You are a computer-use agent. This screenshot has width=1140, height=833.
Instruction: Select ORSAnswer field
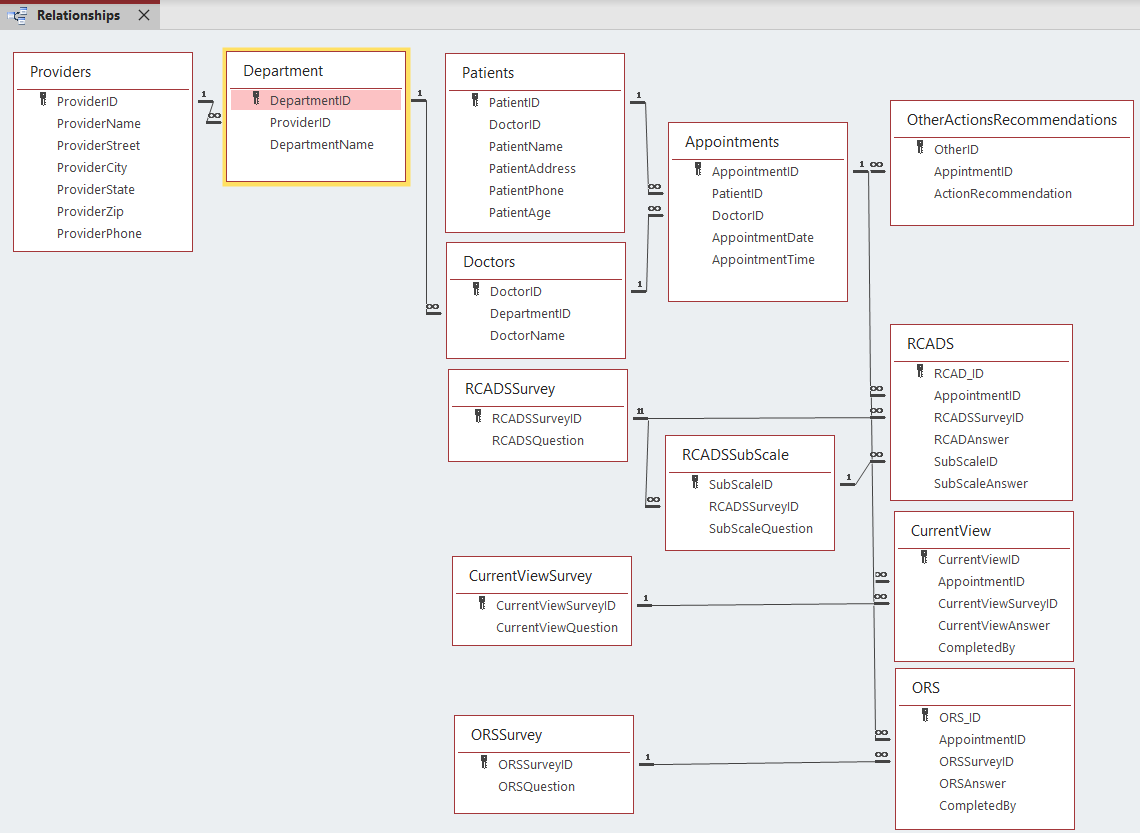[x=972, y=784]
